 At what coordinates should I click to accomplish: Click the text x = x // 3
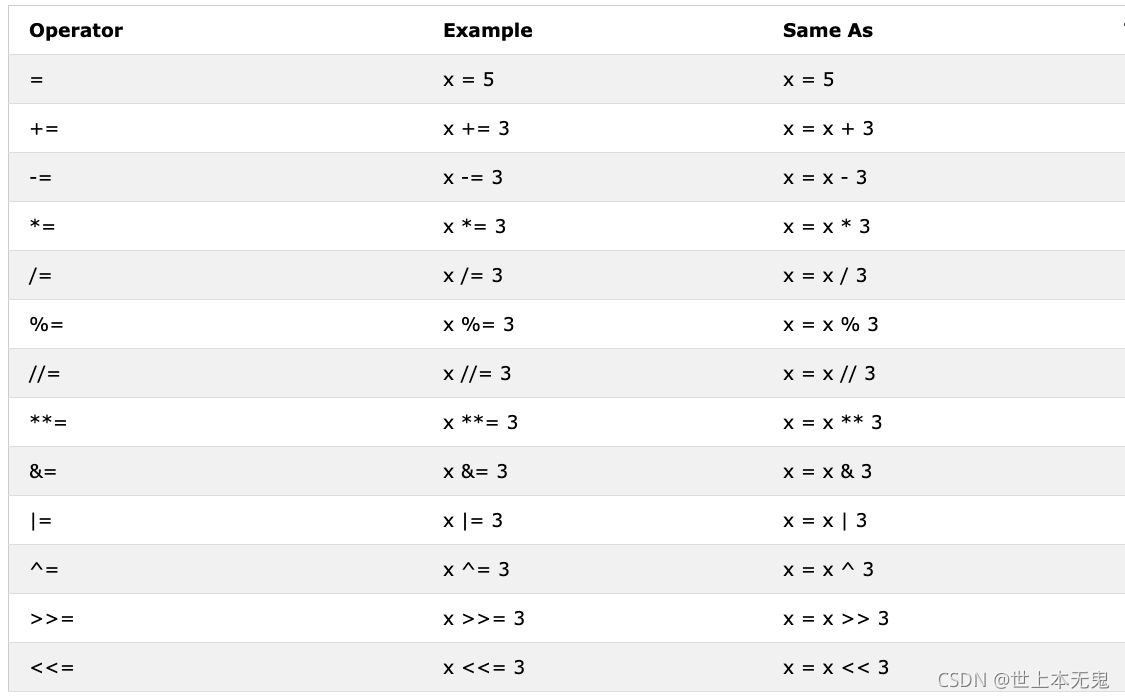click(x=829, y=374)
